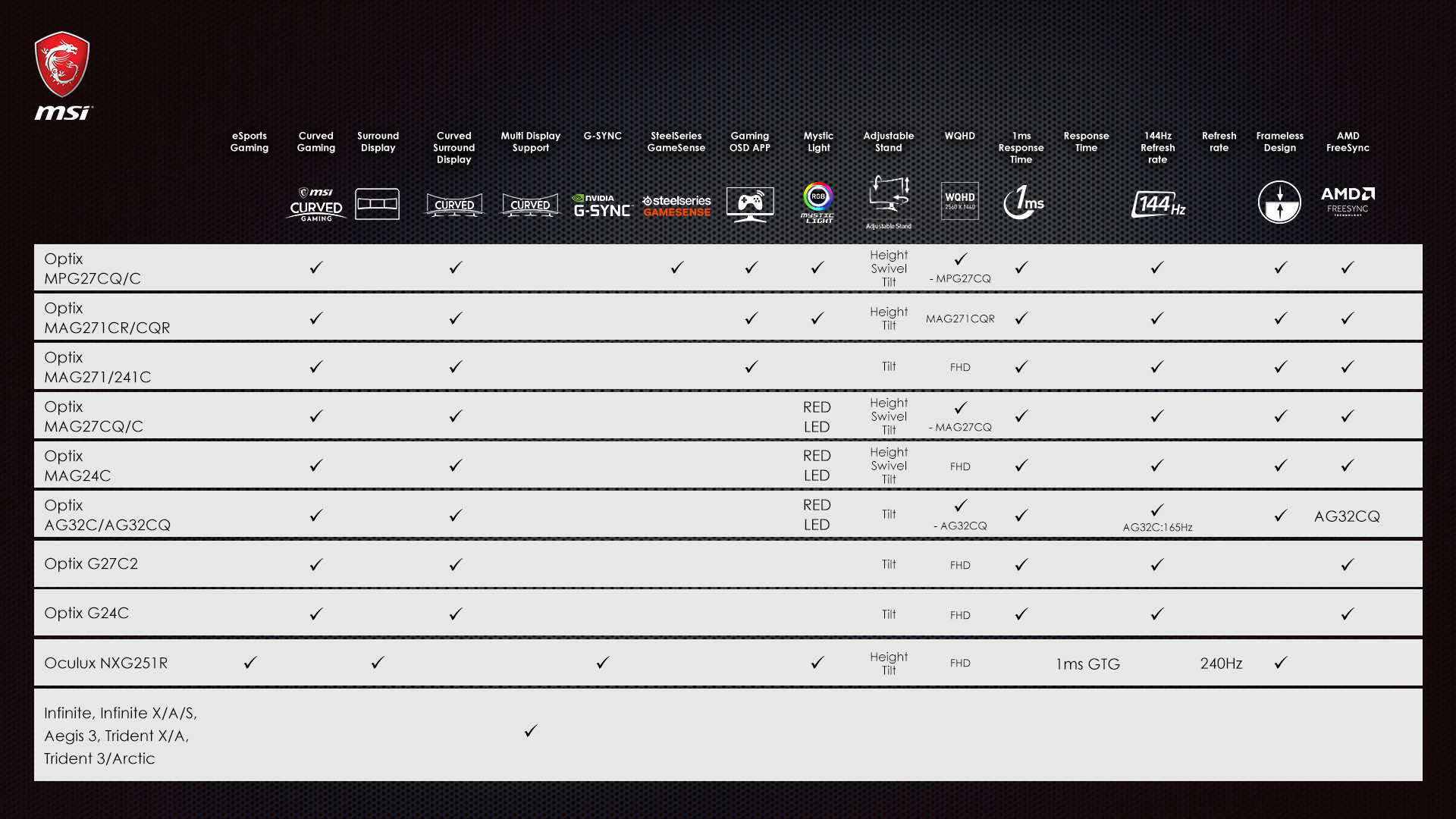1456x819 pixels.
Task: Click the Curved Gaming checkmark for Optix MAG24C
Action: coord(316,465)
